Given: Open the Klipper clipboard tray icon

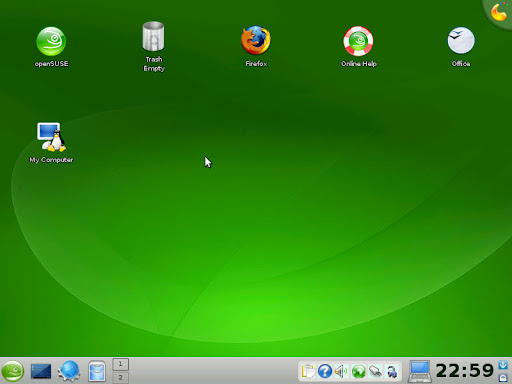Looking at the screenshot, I should click(308, 371).
